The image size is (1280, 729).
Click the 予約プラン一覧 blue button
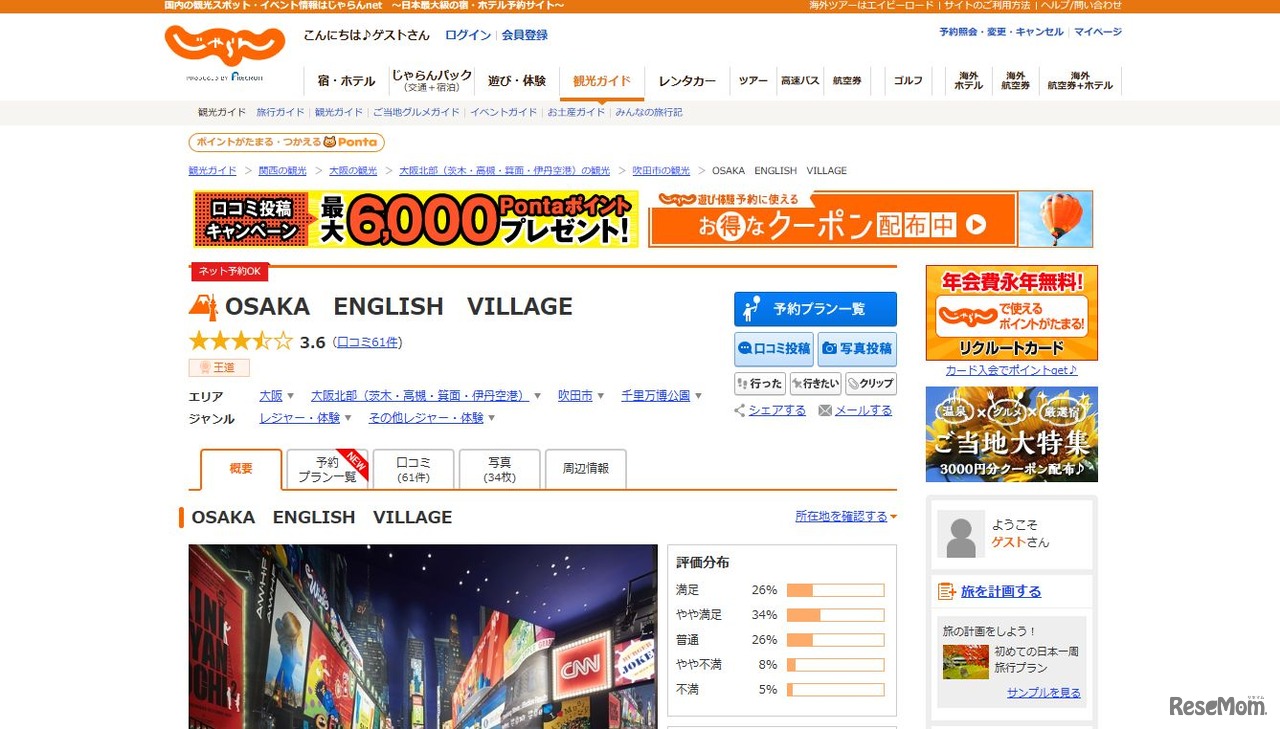click(815, 309)
